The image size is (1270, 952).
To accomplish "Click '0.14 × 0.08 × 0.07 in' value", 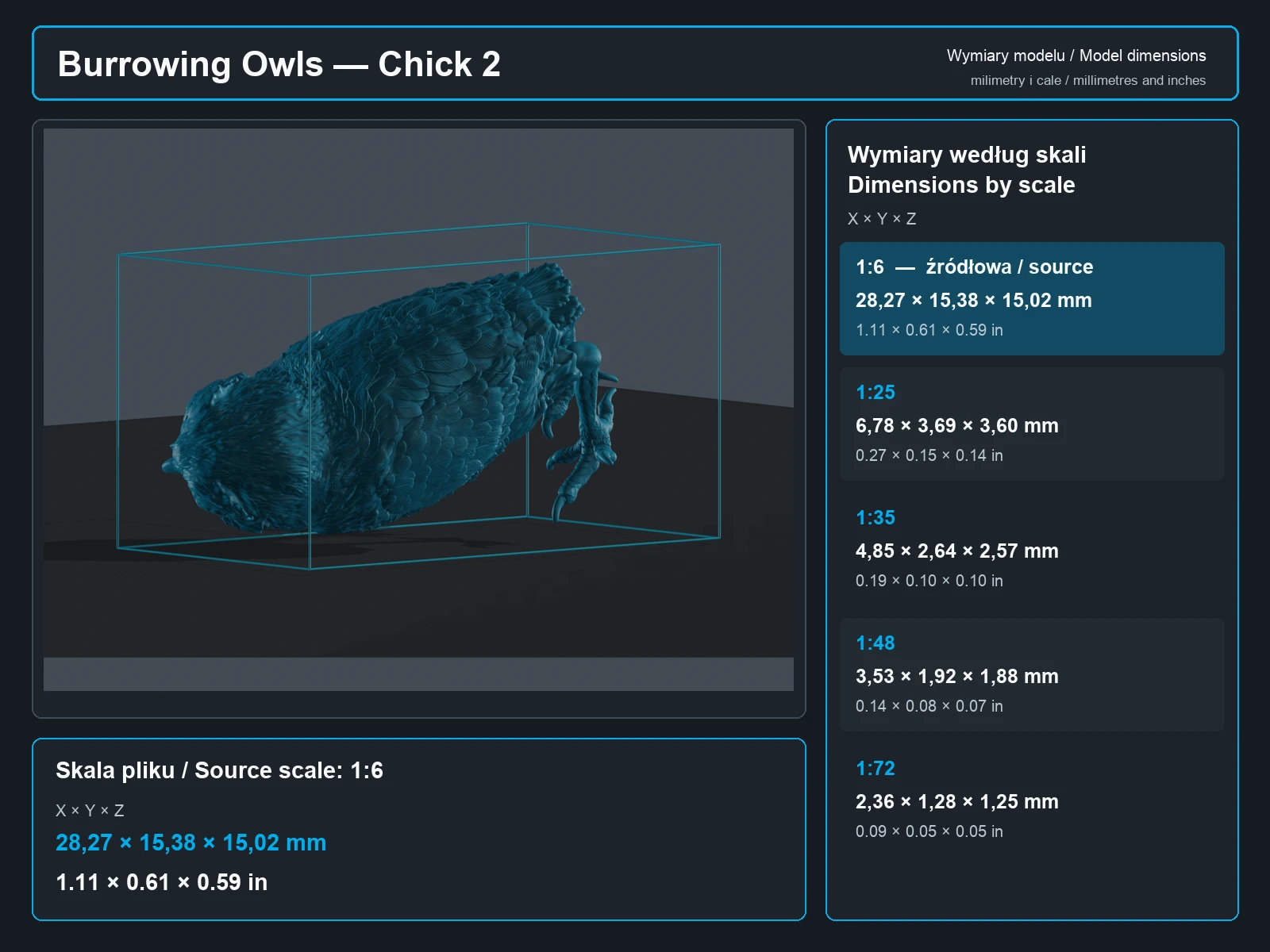I will pos(929,706).
